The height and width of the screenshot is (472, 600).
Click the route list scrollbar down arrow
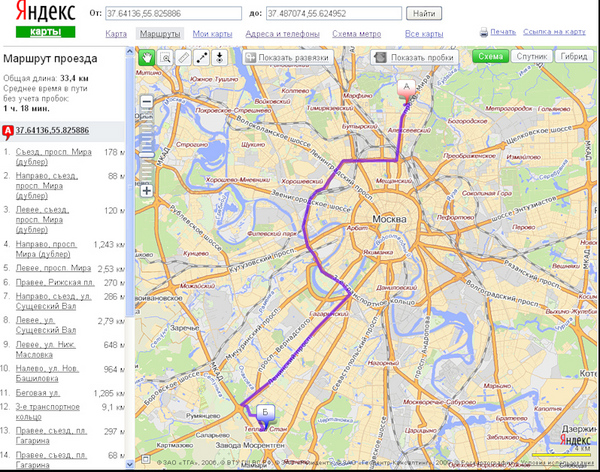(x=130, y=464)
